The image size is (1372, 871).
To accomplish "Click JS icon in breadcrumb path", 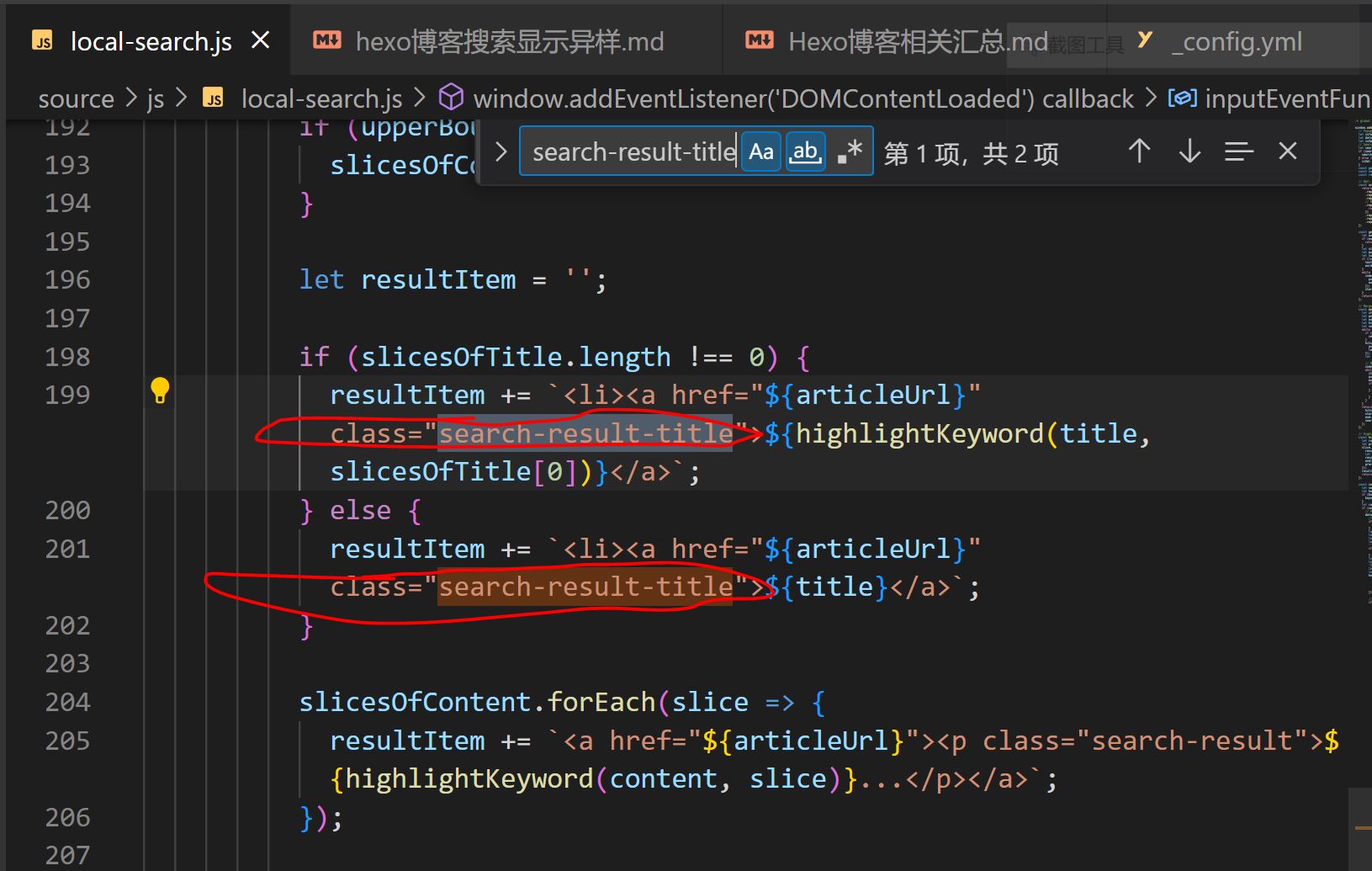I will click(x=214, y=98).
